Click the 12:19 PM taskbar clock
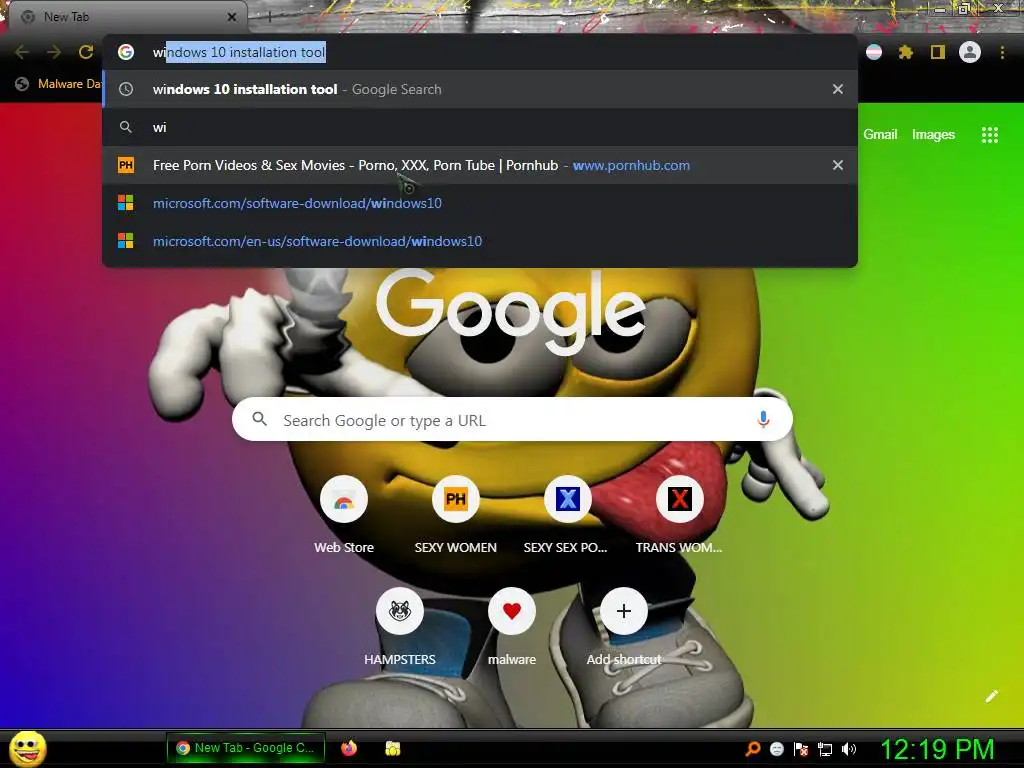The width and height of the screenshot is (1024, 768). tap(937, 749)
